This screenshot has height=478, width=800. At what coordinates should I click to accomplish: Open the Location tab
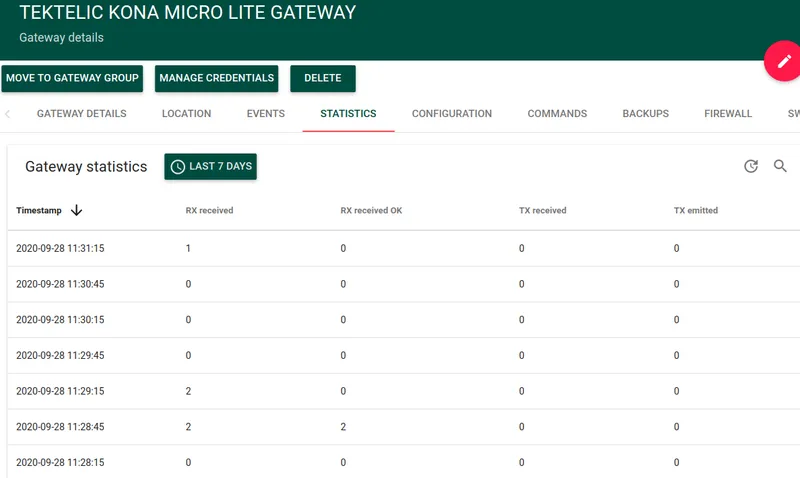(x=187, y=114)
